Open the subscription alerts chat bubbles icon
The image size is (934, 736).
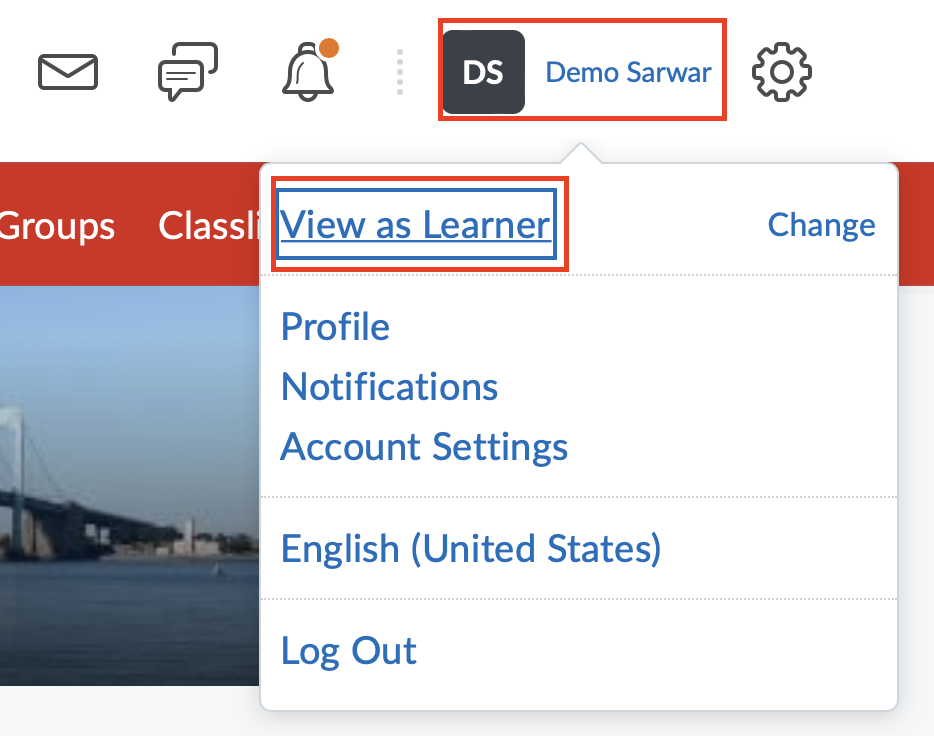[188, 71]
